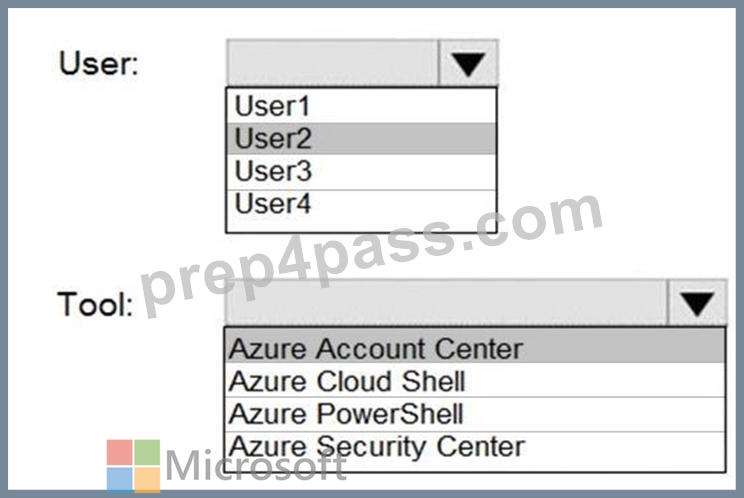
Task: Click the "User:" field label
Action: coord(99,64)
